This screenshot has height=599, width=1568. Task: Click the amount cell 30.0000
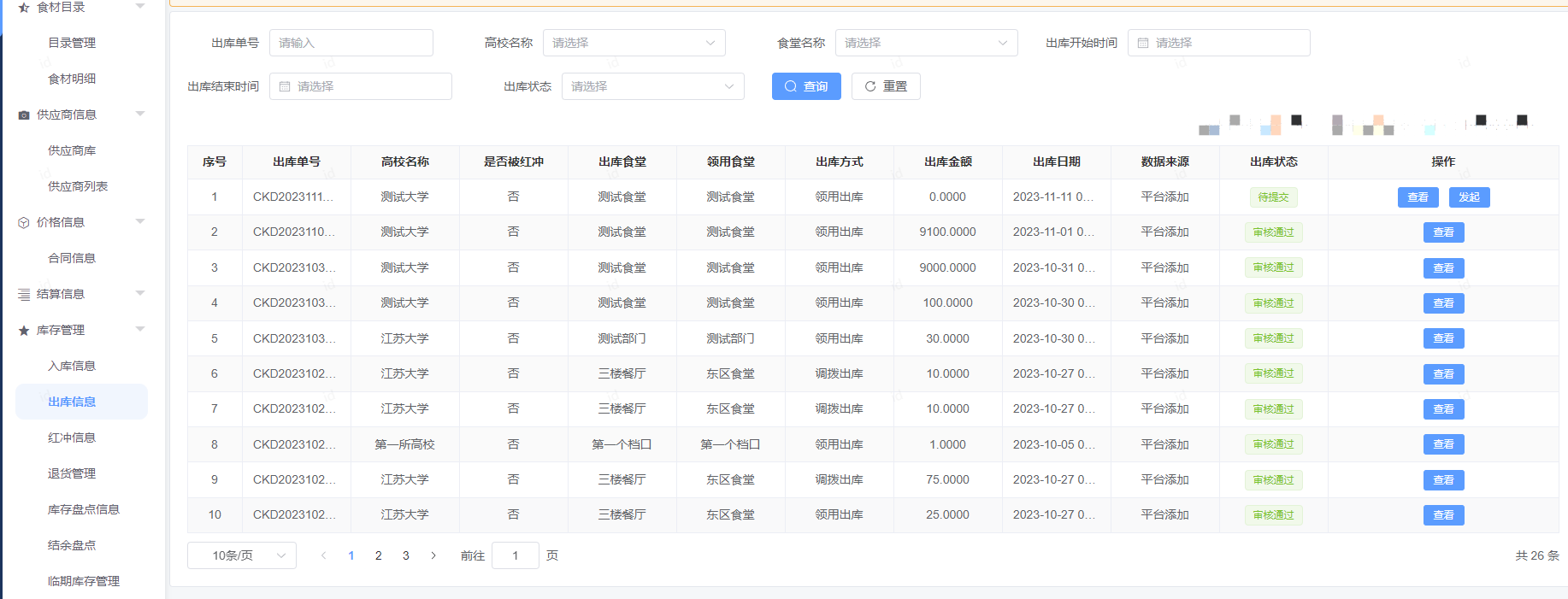(948, 338)
